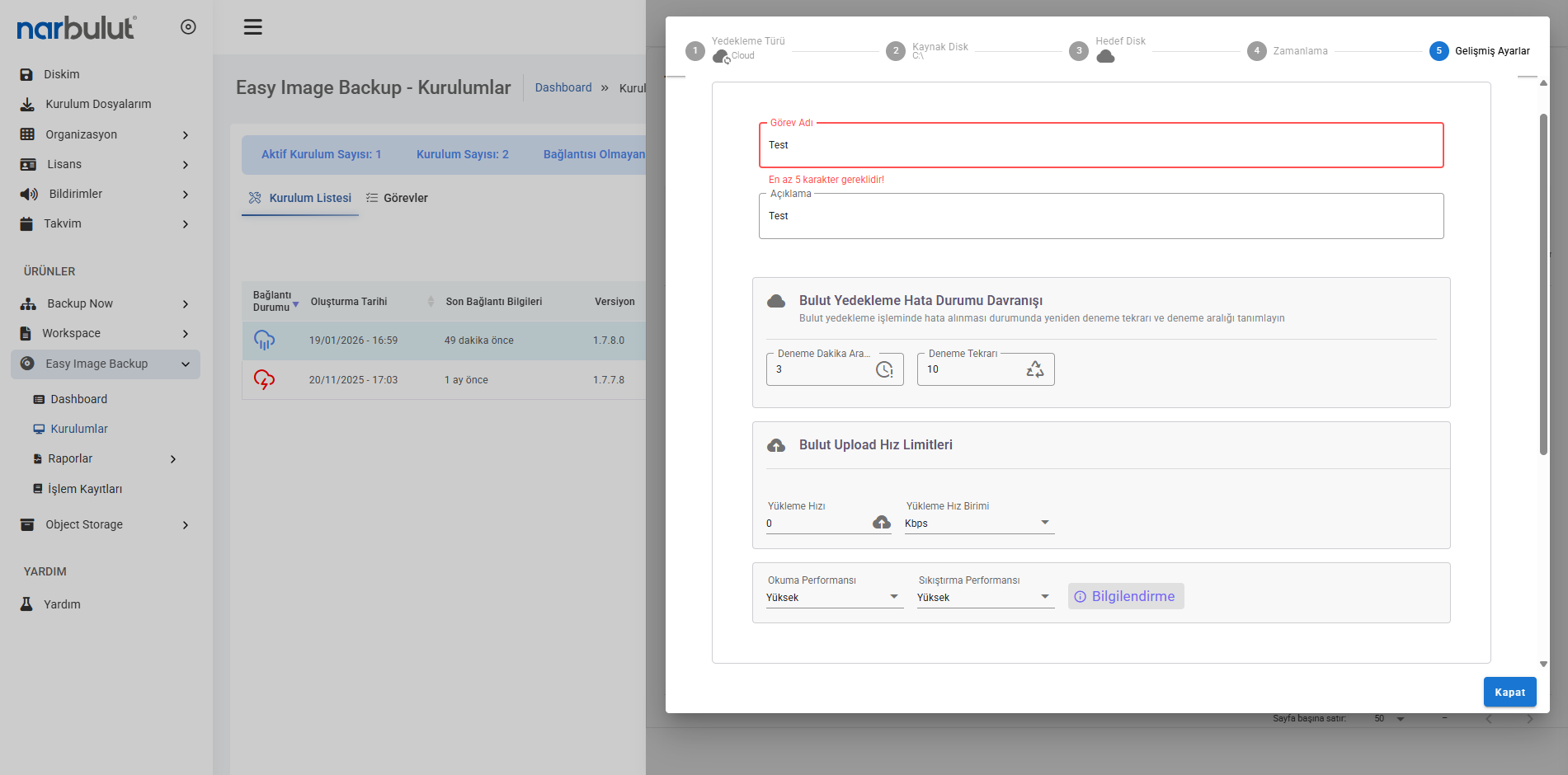
Task: Click the cloud upload icon in Yükleme Hızı
Action: coord(882,523)
